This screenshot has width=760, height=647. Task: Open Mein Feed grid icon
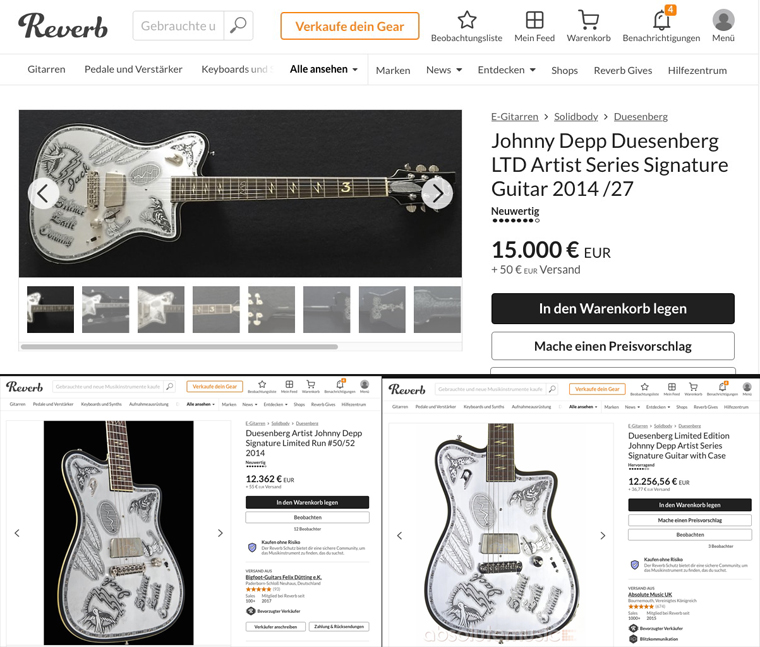point(534,20)
